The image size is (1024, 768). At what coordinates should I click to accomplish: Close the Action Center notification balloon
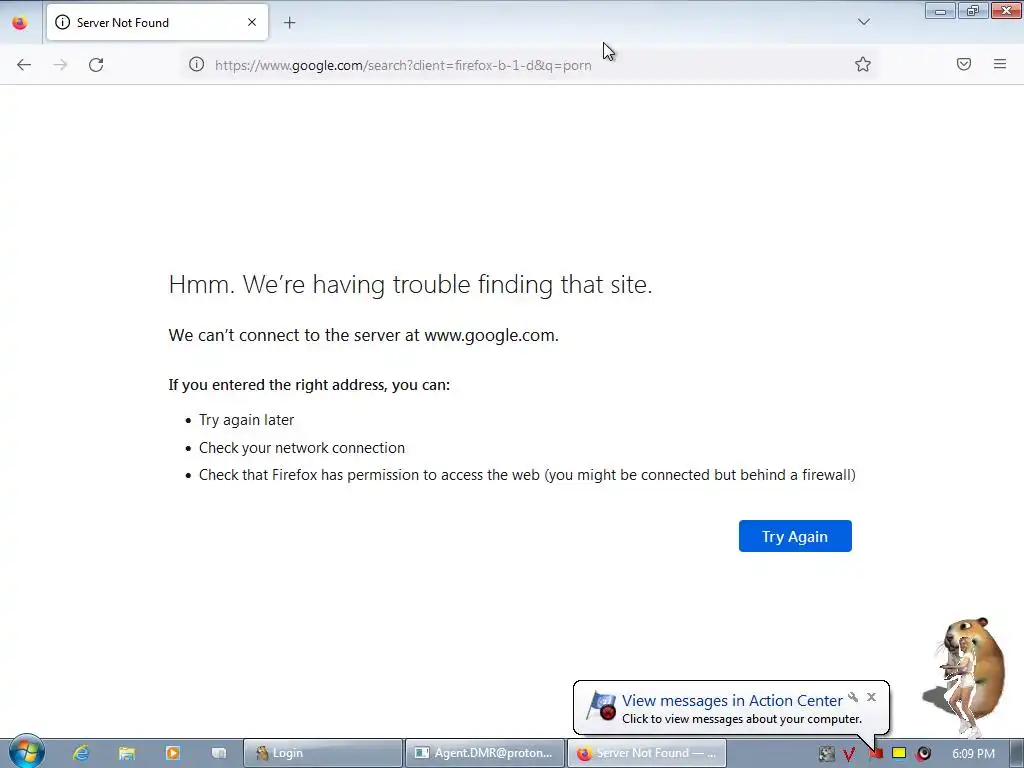[871, 697]
